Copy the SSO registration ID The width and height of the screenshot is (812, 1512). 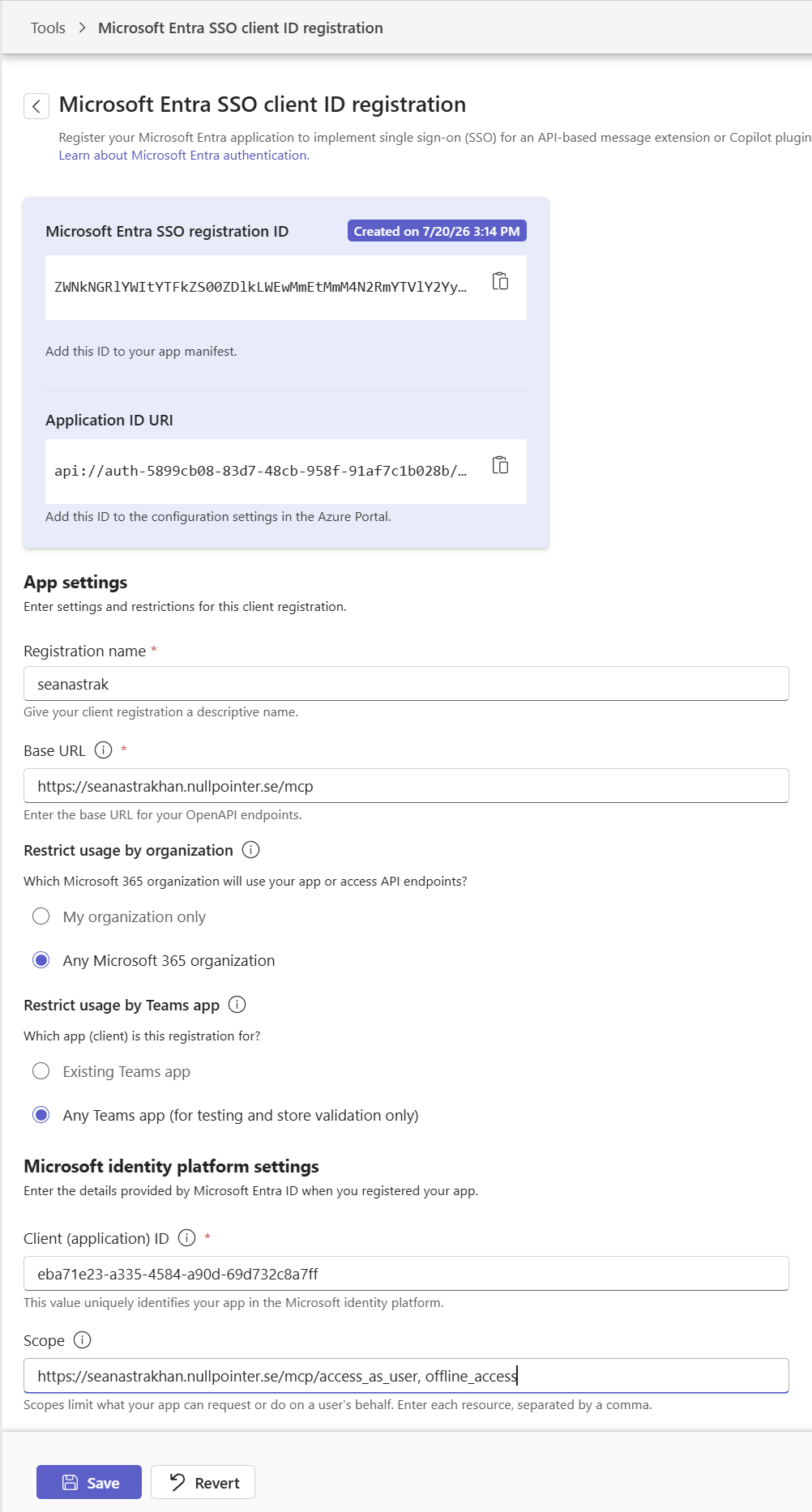click(501, 281)
